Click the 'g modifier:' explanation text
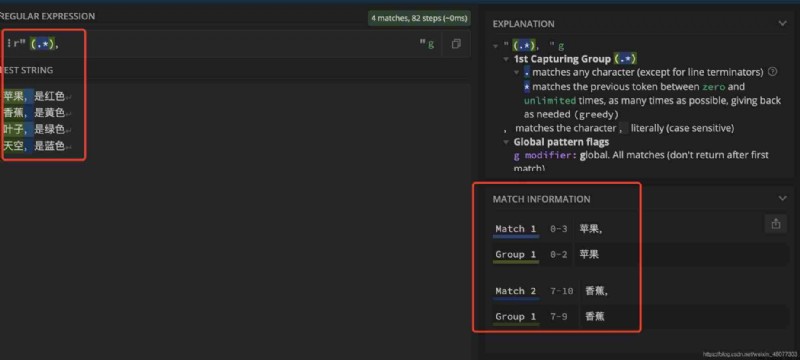Viewport: 800px width, 360px height. 545,155
